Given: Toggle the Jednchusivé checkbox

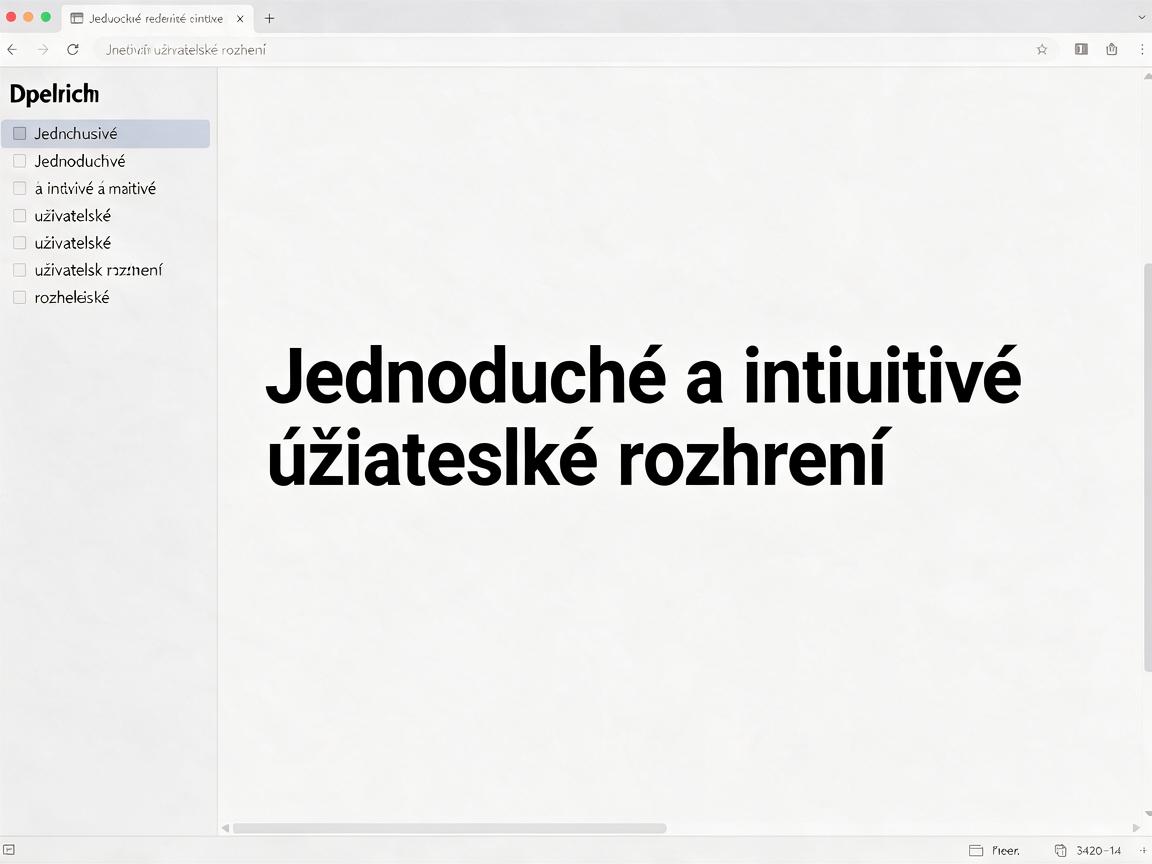Looking at the screenshot, I should pos(20,134).
